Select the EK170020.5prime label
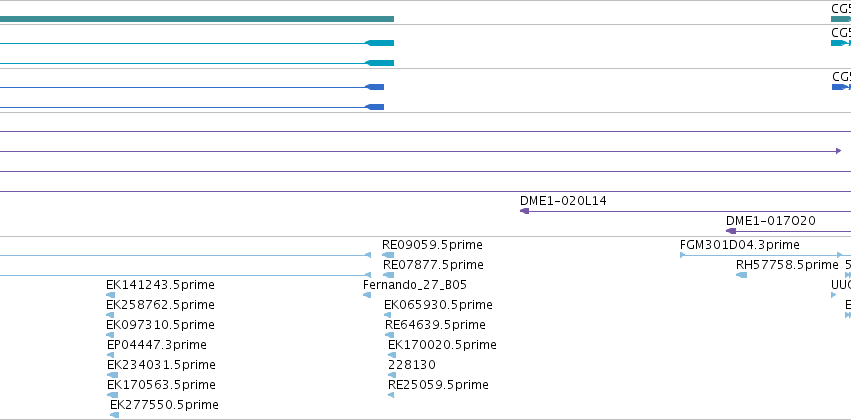 click(442, 345)
